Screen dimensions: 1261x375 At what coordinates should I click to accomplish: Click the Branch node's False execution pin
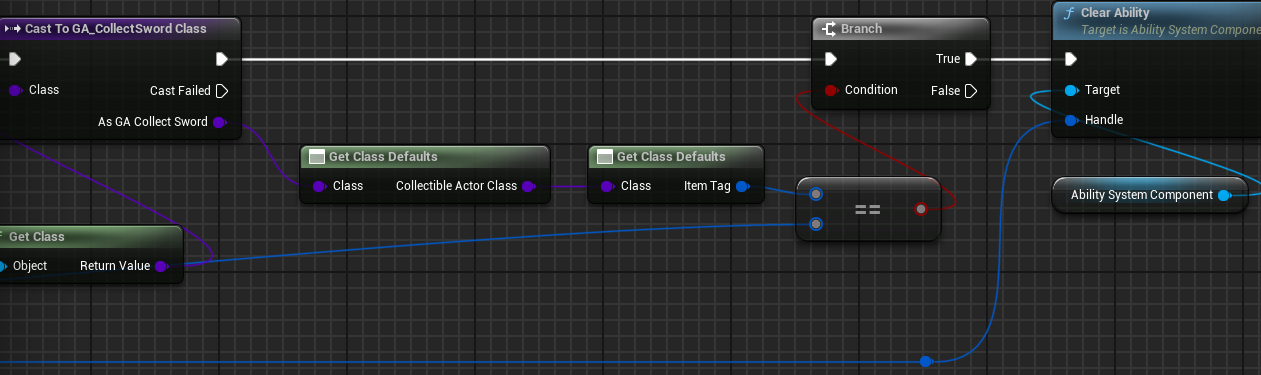click(x=970, y=90)
